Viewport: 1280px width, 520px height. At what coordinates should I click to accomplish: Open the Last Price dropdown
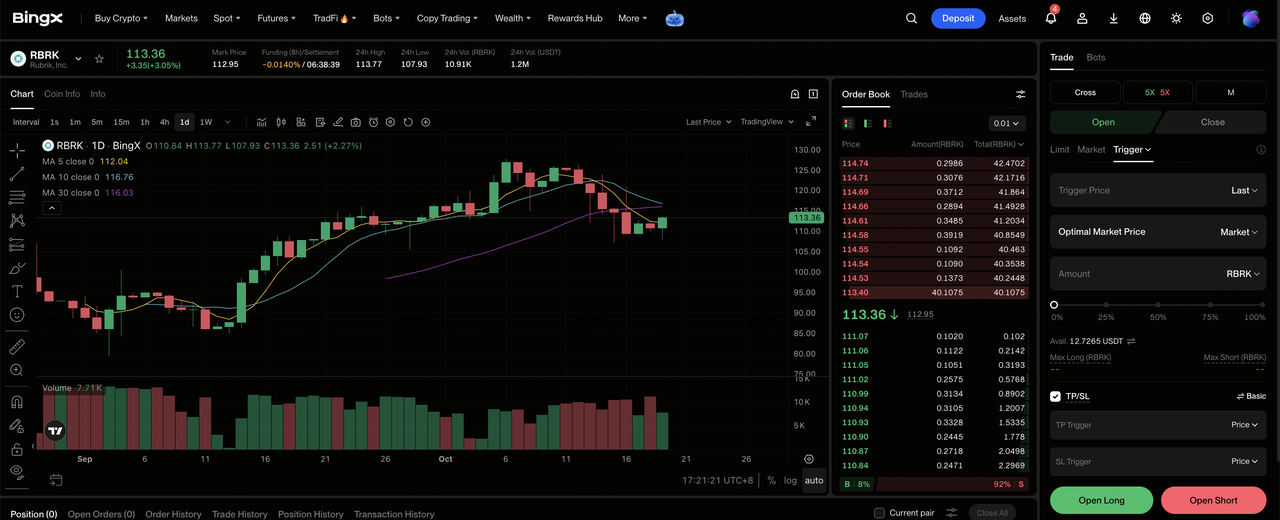click(x=708, y=122)
